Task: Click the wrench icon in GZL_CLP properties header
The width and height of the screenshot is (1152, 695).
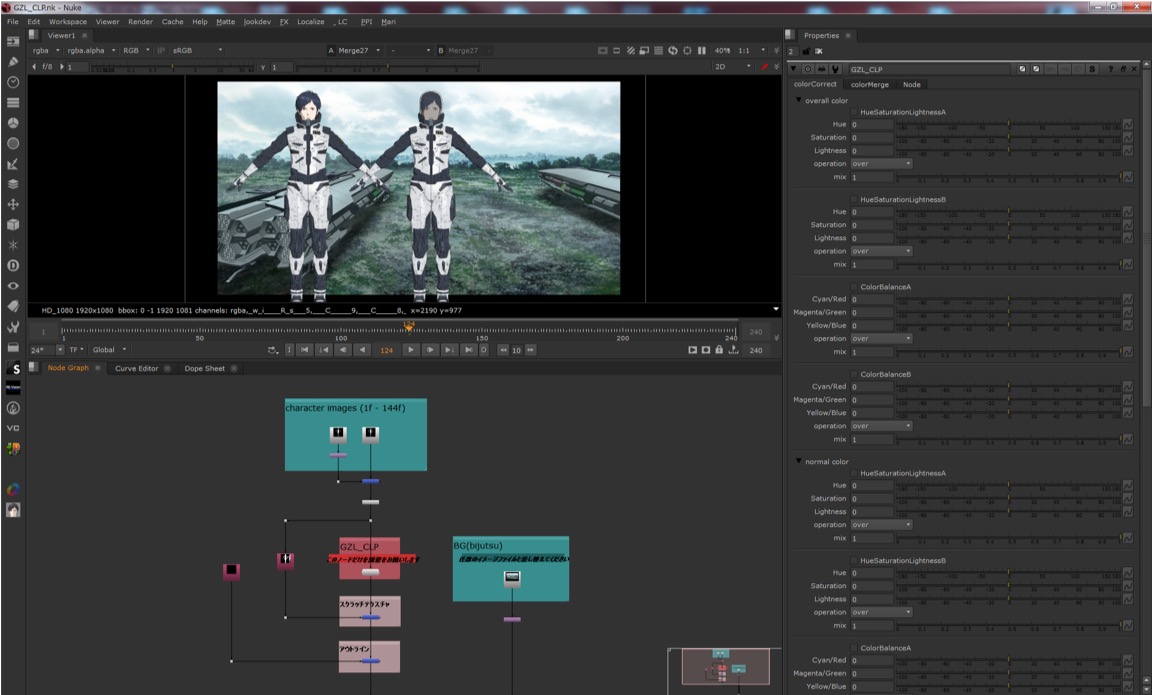Action: (835, 69)
